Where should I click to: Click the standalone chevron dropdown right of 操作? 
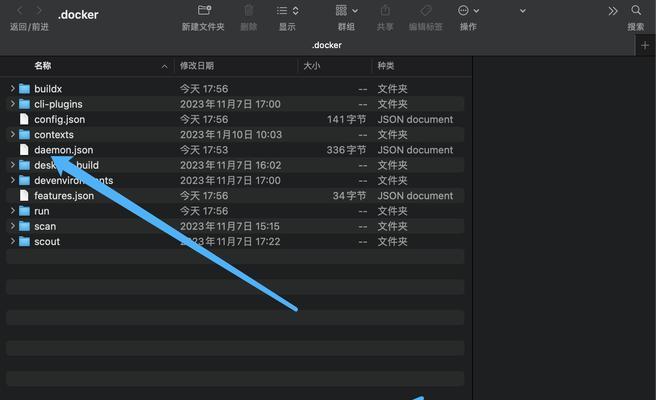tap(523, 11)
